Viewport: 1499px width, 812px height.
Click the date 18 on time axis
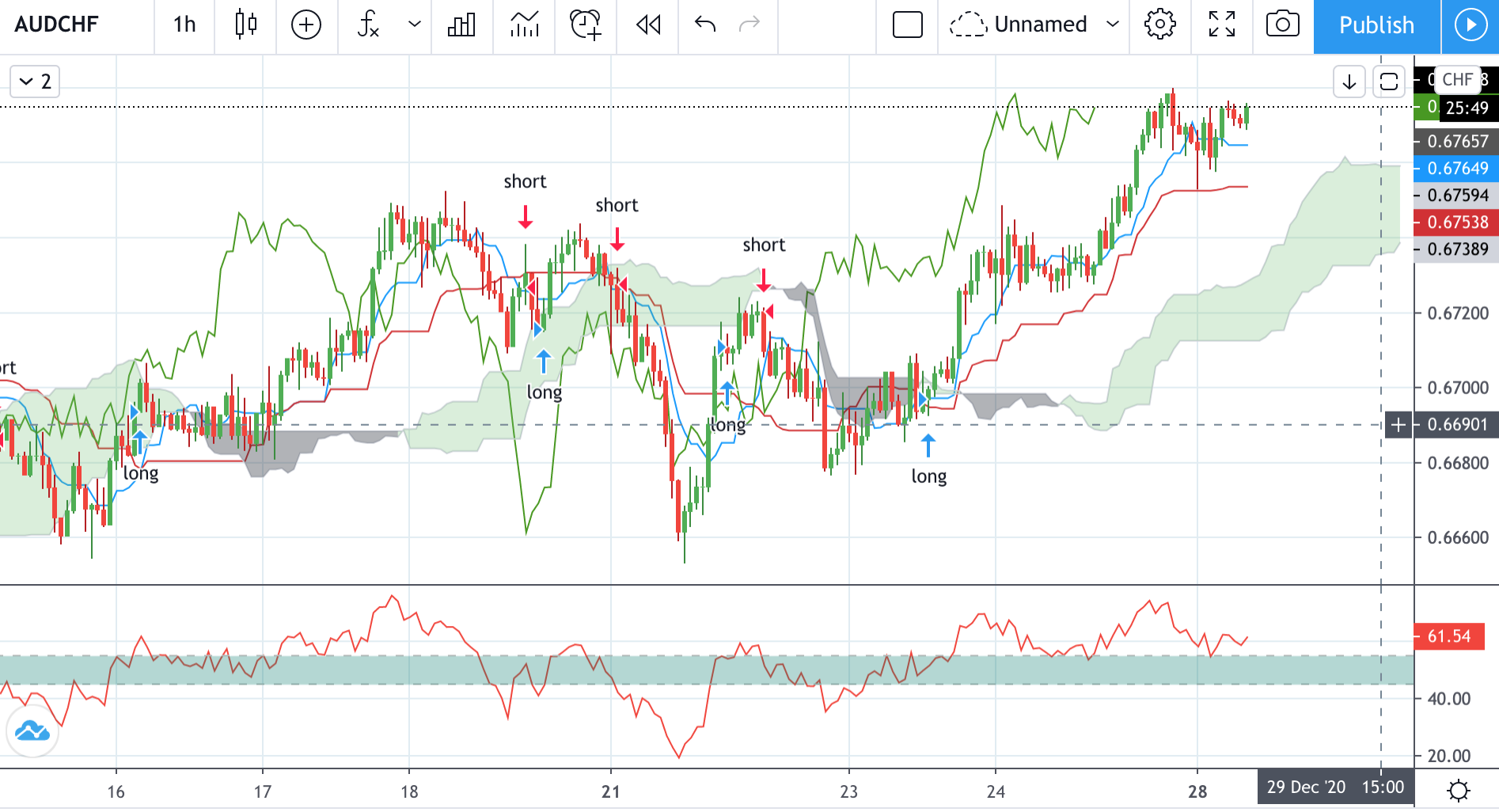coord(409,791)
